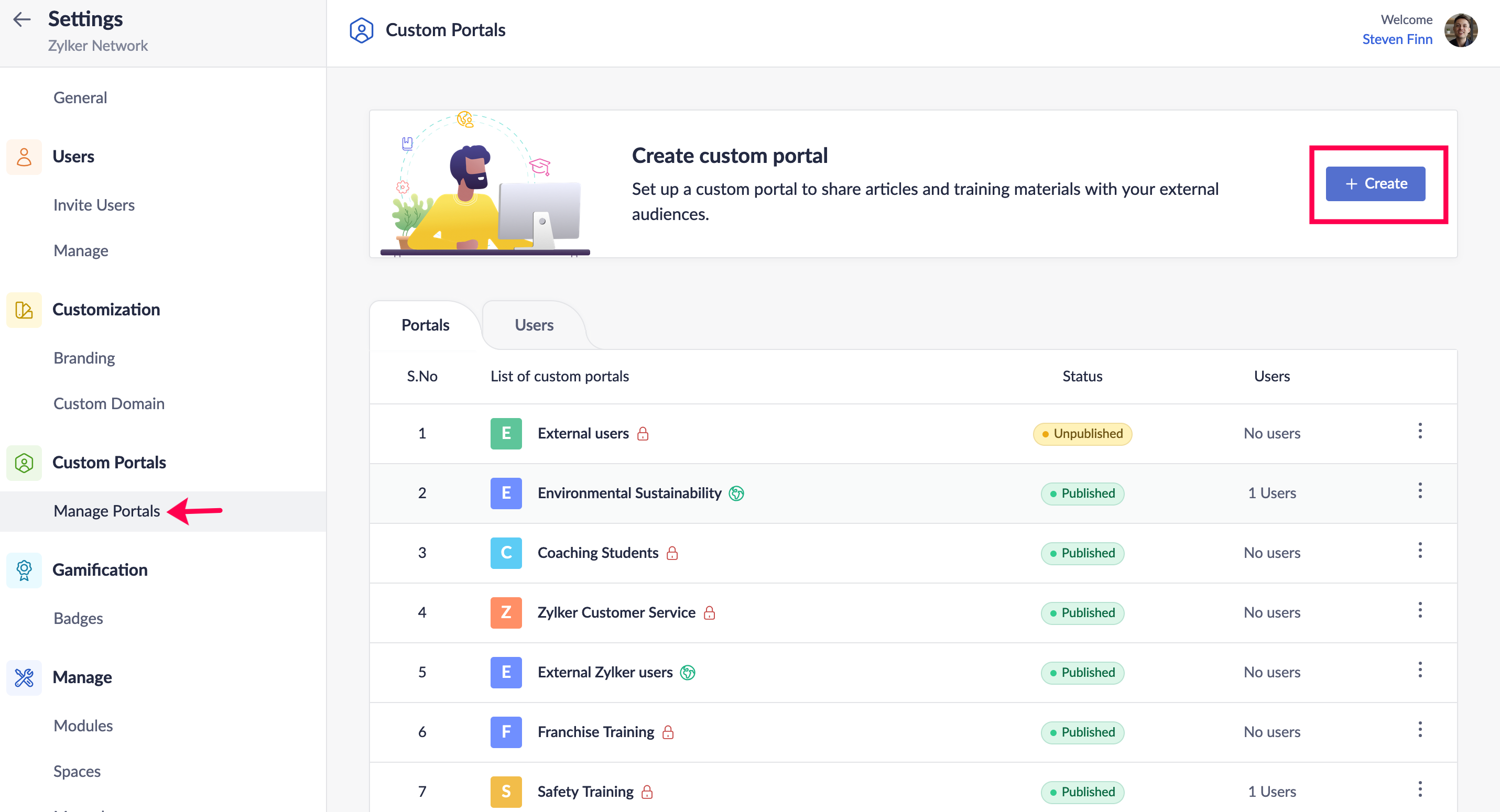The height and width of the screenshot is (812, 1500).
Task: Click Steven Finn's profile avatar
Action: [1460, 30]
